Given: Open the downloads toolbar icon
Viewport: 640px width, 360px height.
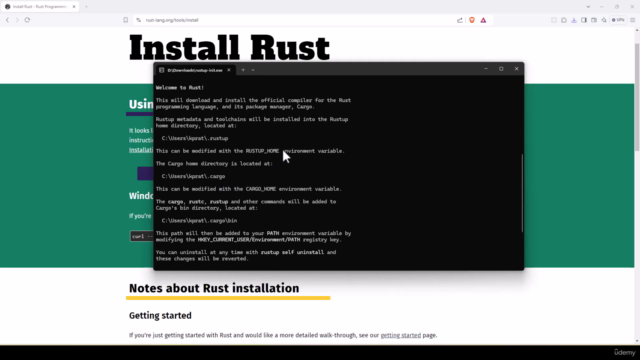Looking at the screenshot, I should (x=574, y=20).
